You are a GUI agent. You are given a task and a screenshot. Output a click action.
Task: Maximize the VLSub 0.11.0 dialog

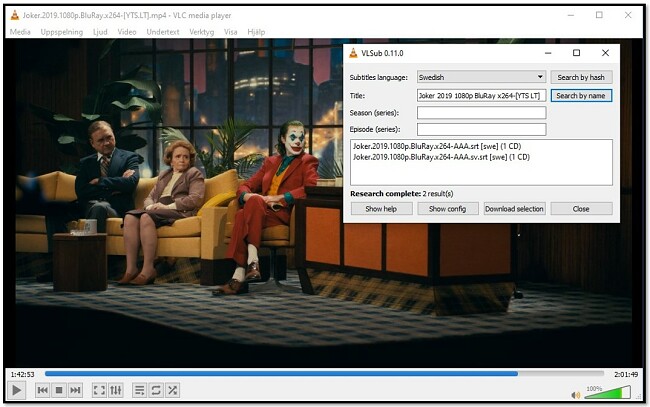coord(576,53)
